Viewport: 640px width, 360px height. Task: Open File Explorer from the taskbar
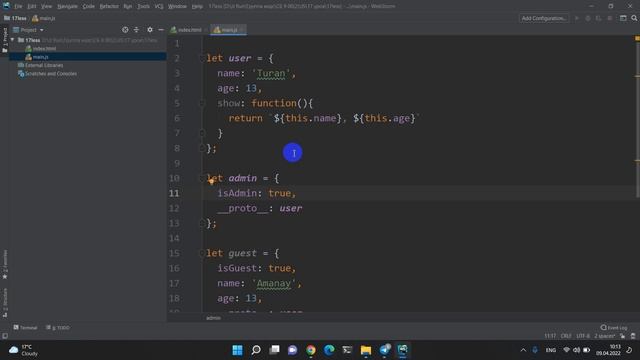pos(366,350)
